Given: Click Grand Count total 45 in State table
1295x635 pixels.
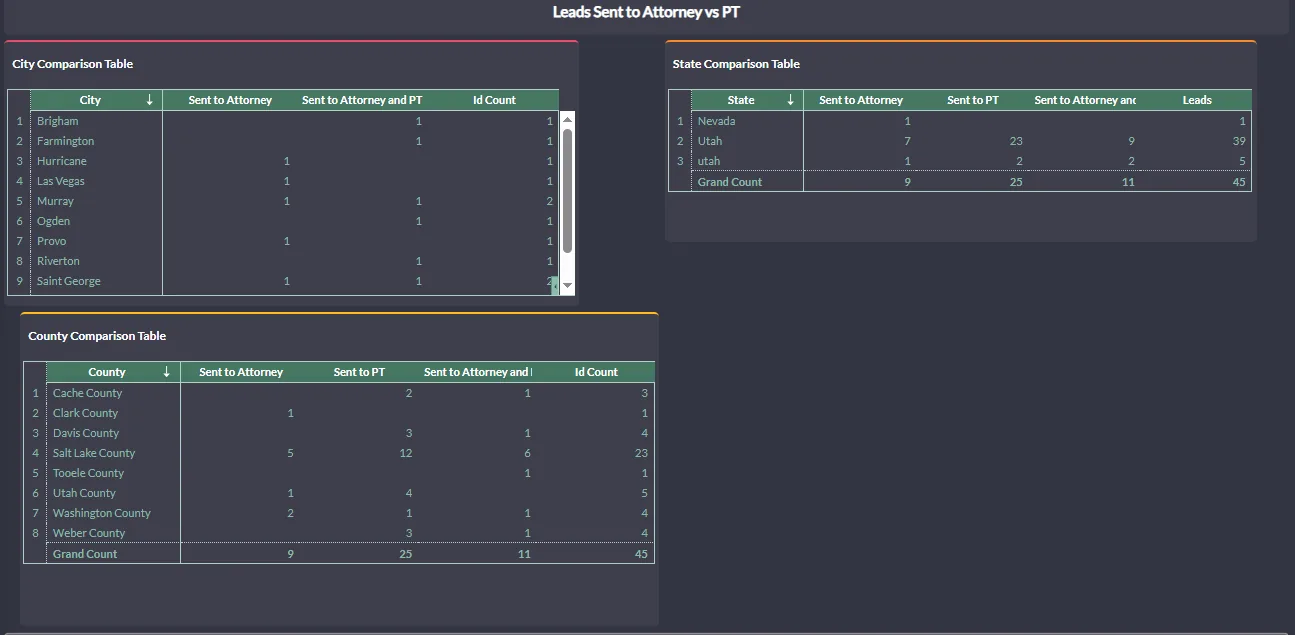Looking at the screenshot, I should click(x=1239, y=182).
